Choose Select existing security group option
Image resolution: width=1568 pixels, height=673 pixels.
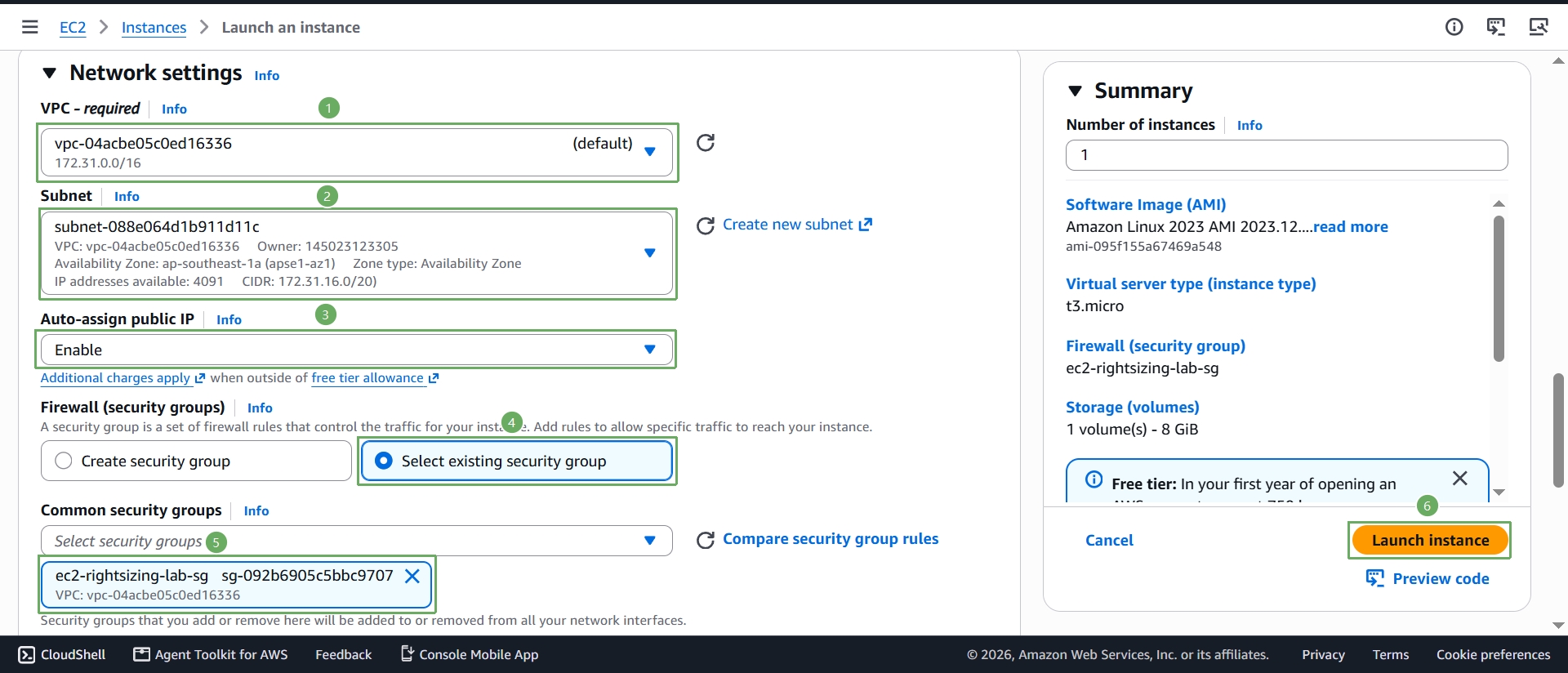point(516,461)
